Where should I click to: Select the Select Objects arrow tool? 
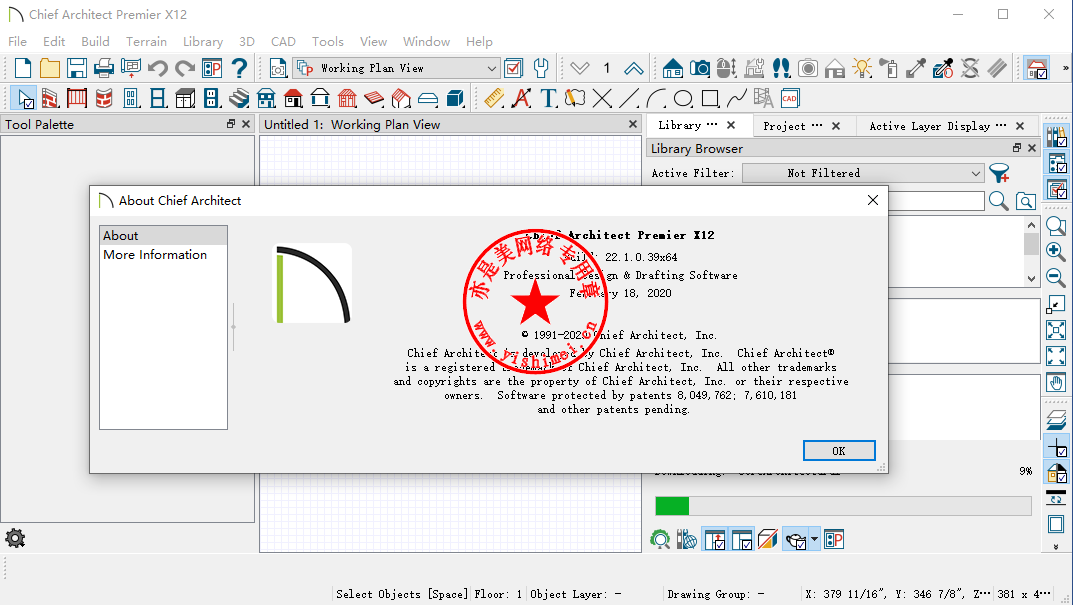pos(25,99)
